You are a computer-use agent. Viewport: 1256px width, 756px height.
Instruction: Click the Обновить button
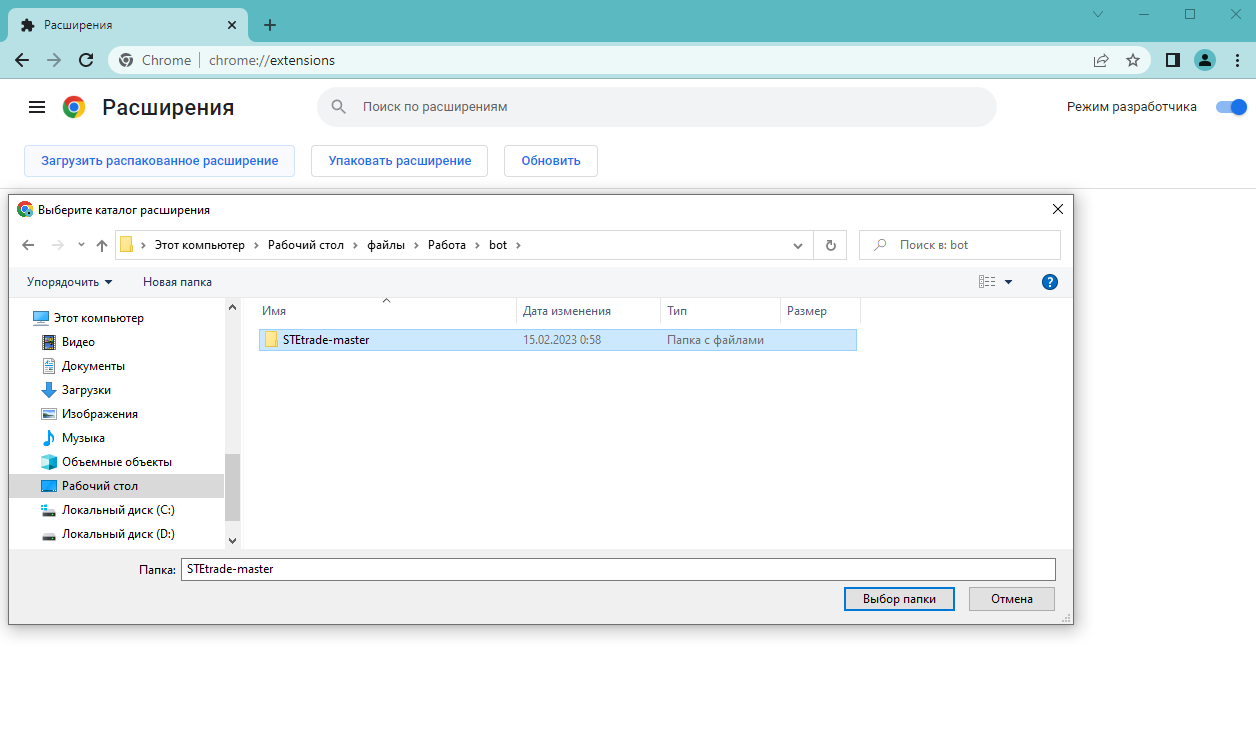point(551,161)
